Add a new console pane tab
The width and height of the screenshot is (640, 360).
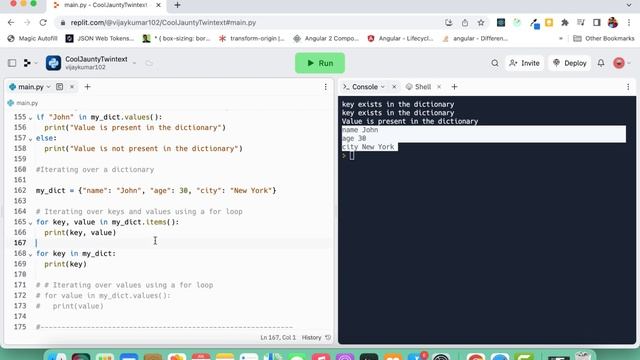(x=454, y=87)
